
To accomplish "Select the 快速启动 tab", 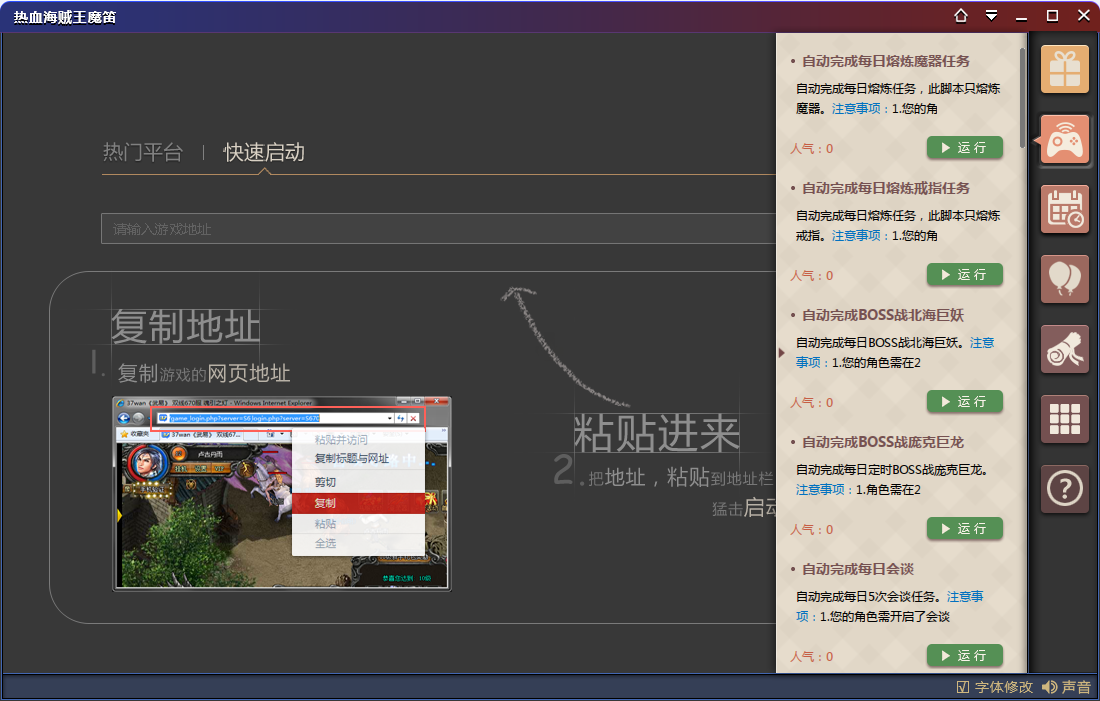I will click(x=265, y=153).
